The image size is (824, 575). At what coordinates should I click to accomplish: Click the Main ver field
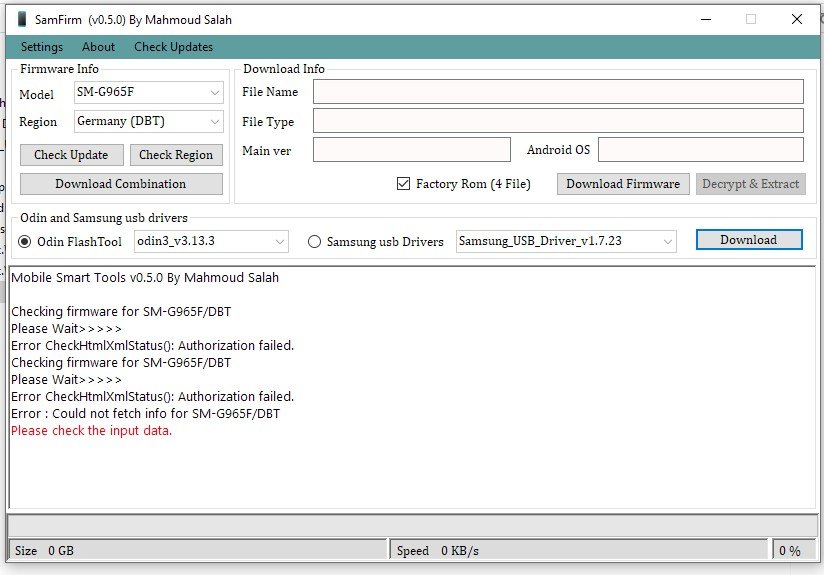[411, 150]
